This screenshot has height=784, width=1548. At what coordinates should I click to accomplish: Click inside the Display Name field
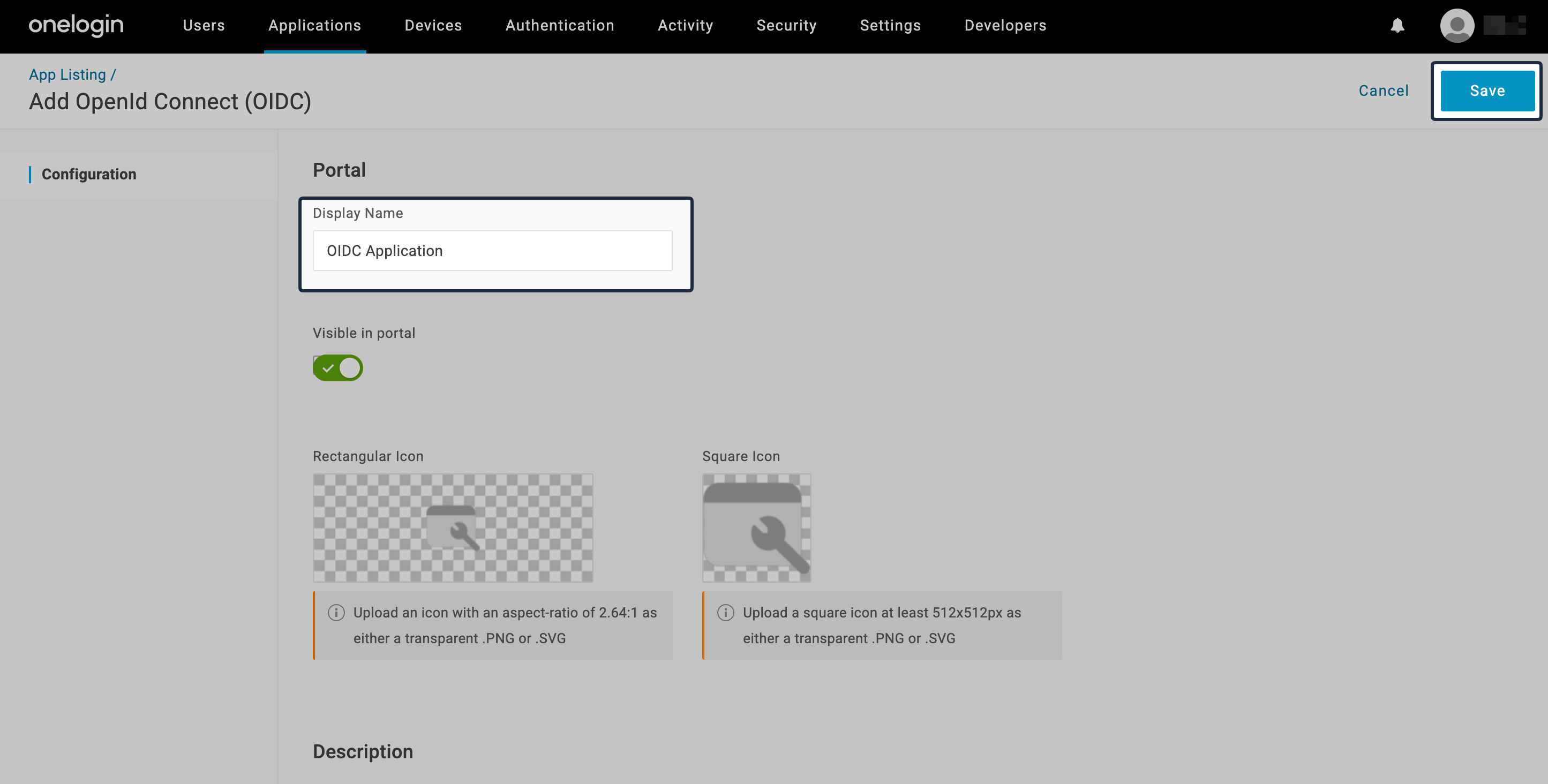point(492,251)
